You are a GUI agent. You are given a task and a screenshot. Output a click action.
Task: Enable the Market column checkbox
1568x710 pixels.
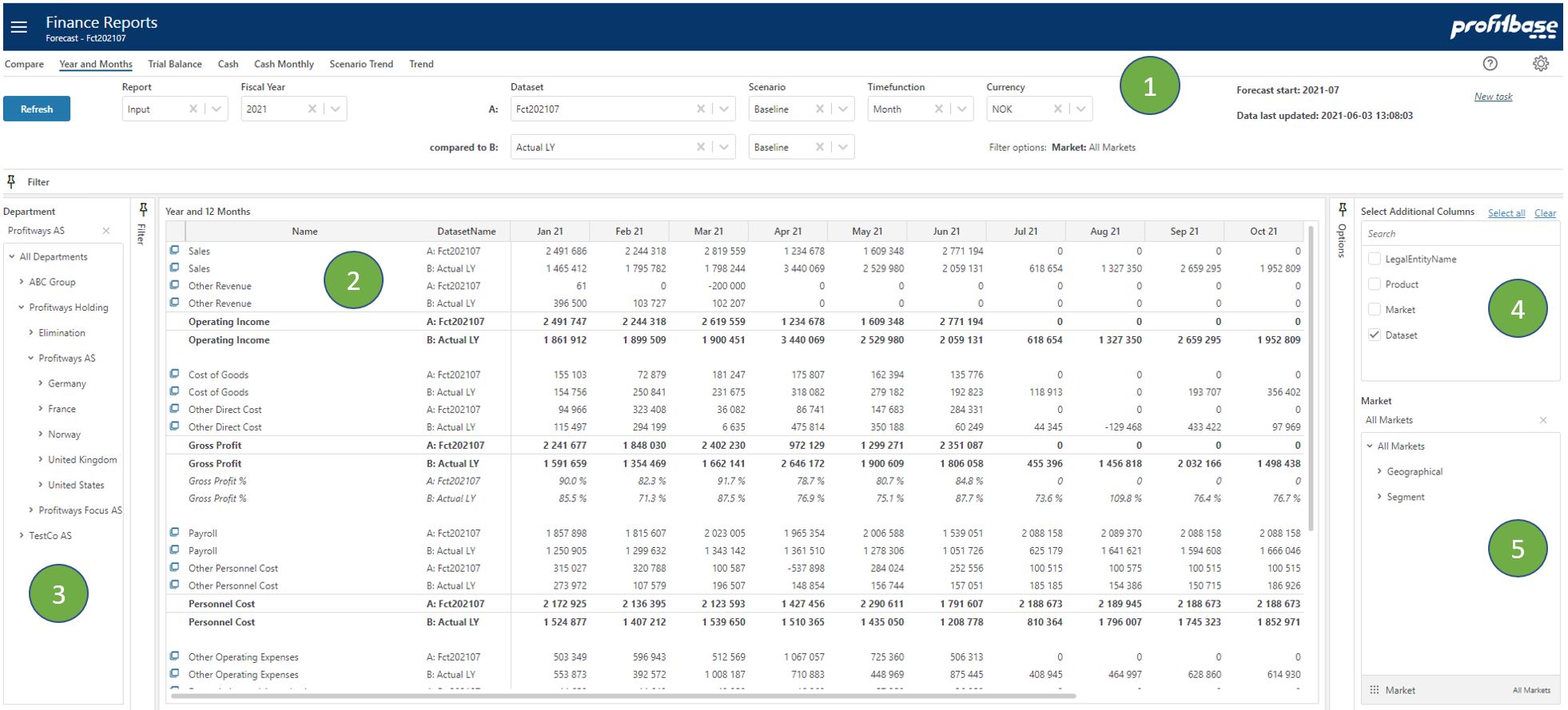click(1375, 310)
